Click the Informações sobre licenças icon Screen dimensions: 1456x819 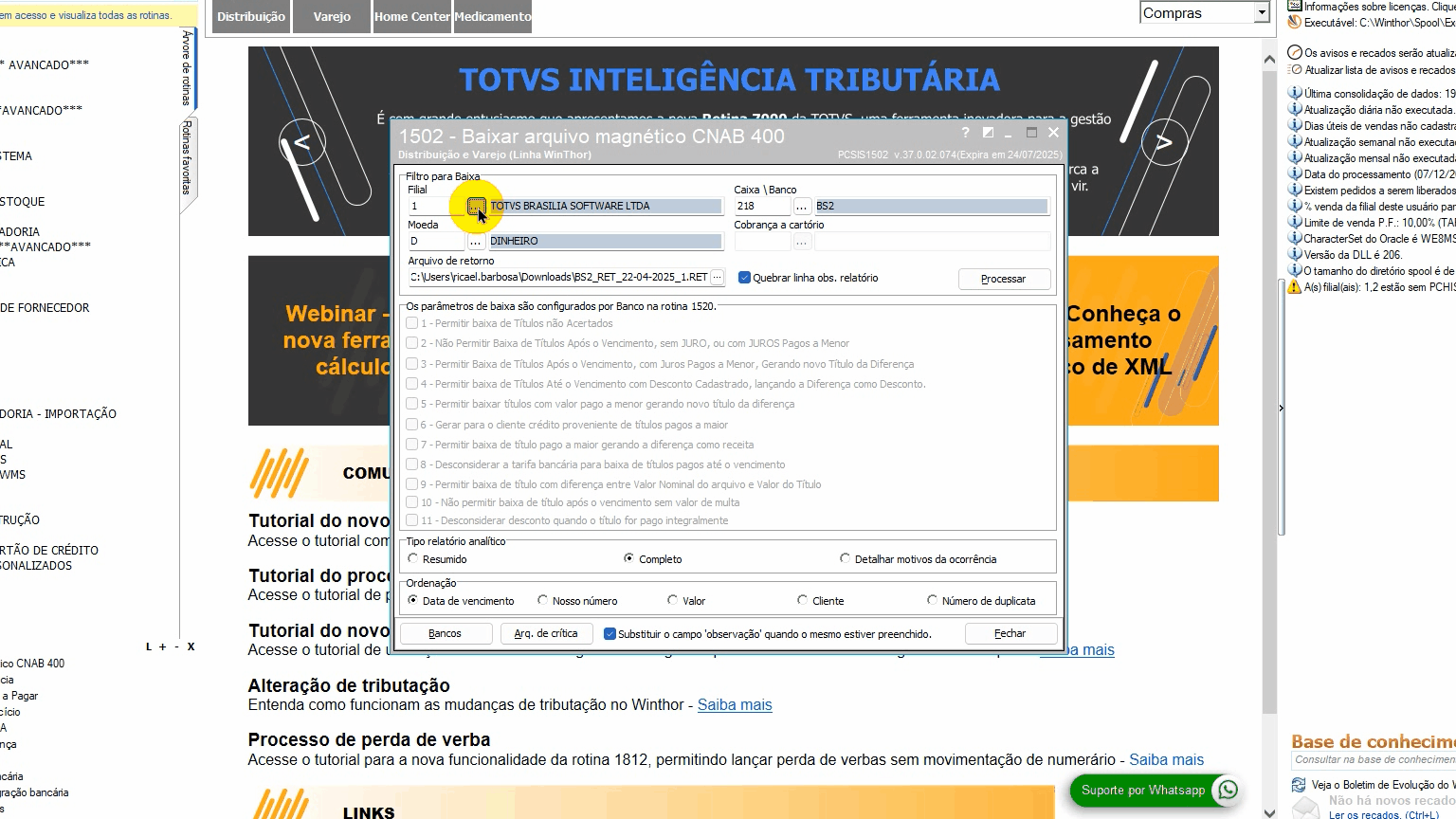[x=1295, y=6]
